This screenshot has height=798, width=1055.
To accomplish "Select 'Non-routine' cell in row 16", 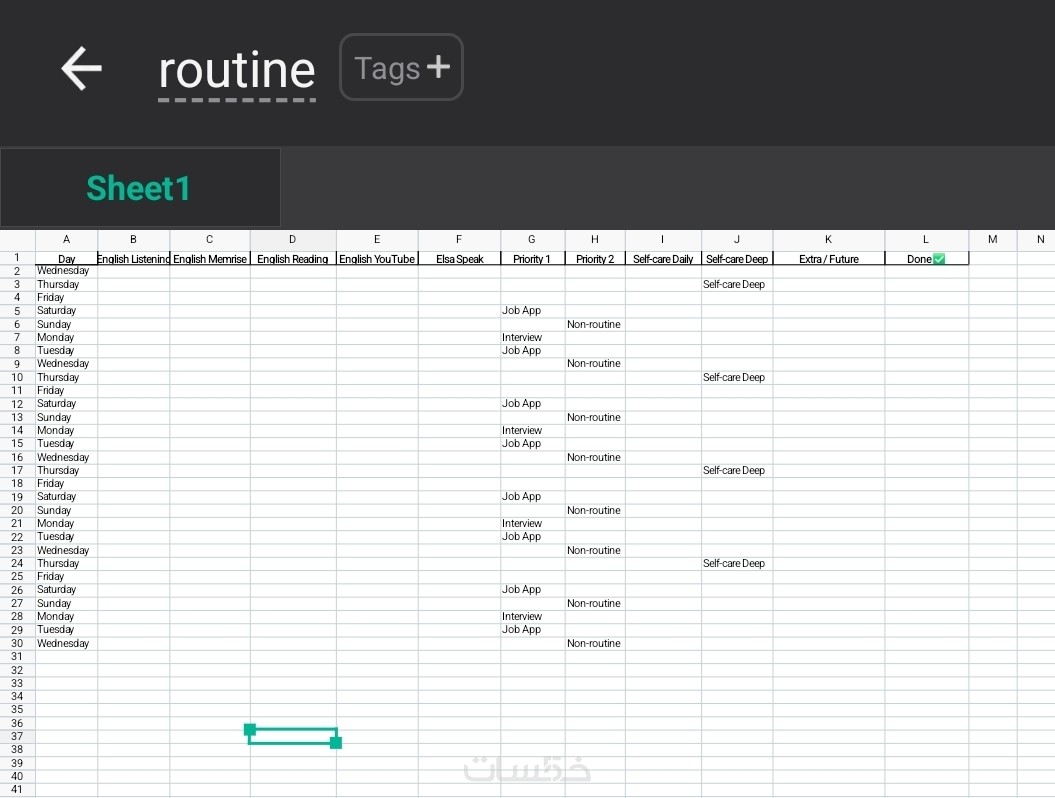I will 595,458.
